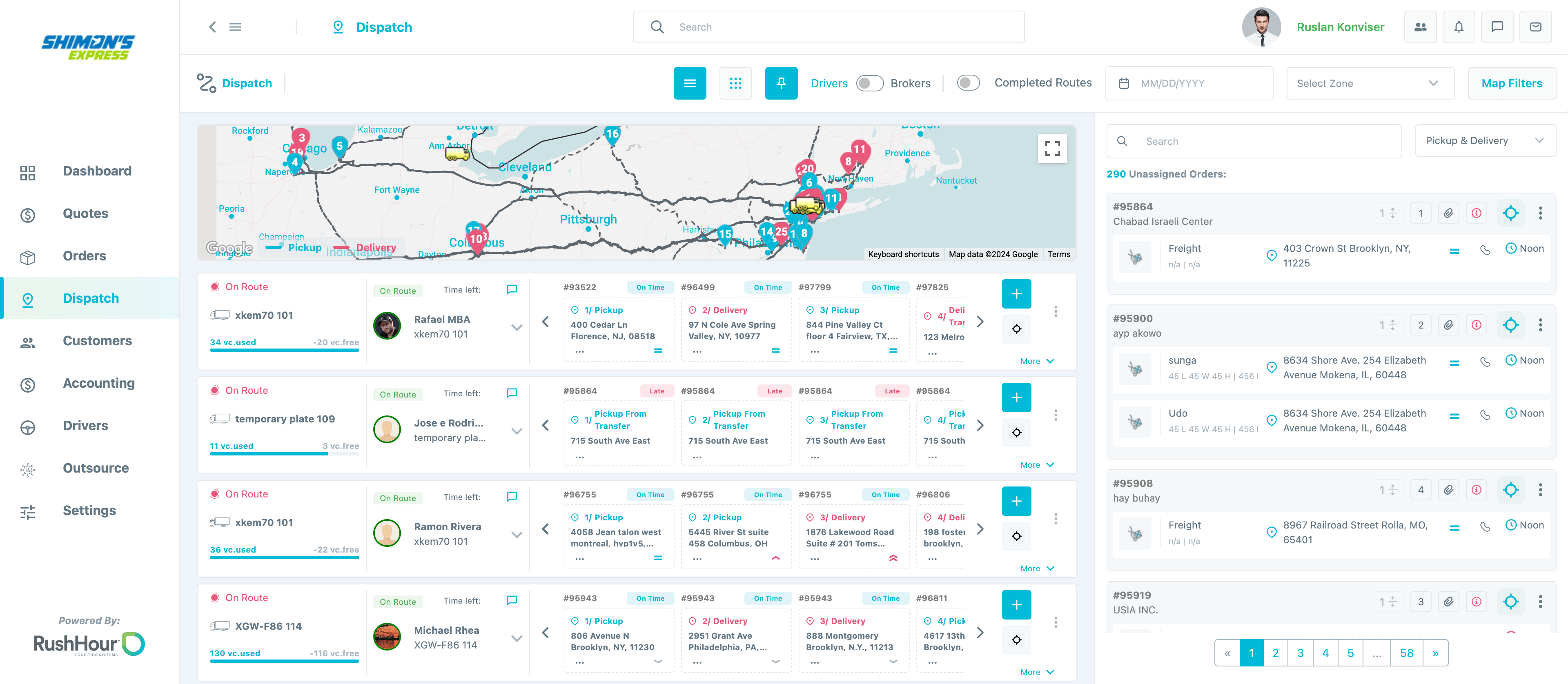Expand driver Michael Rhea's route details
The image size is (1568, 684).
517,639
